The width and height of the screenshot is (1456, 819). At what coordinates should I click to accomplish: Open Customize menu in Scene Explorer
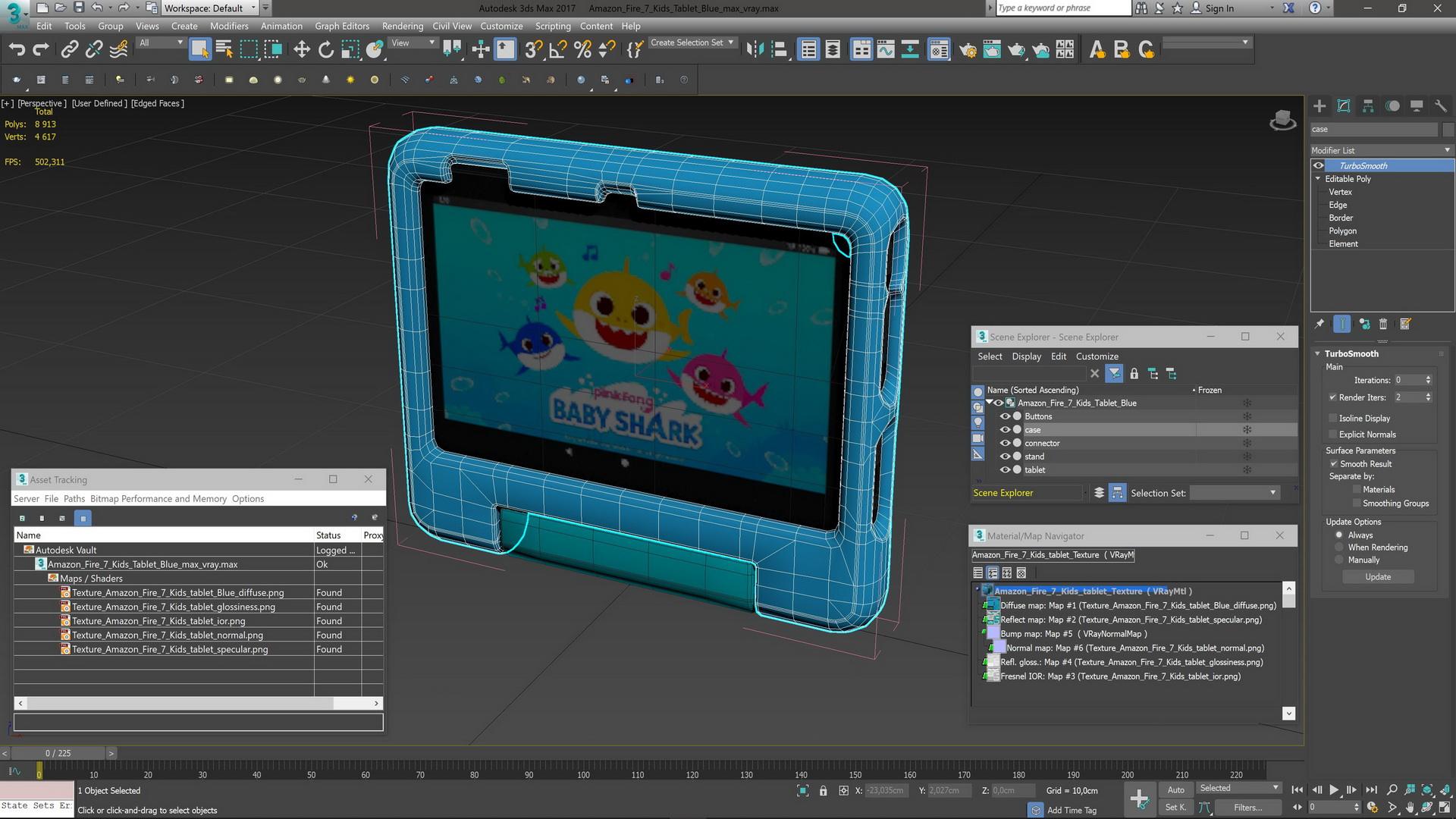pyautogui.click(x=1097, y=356)
